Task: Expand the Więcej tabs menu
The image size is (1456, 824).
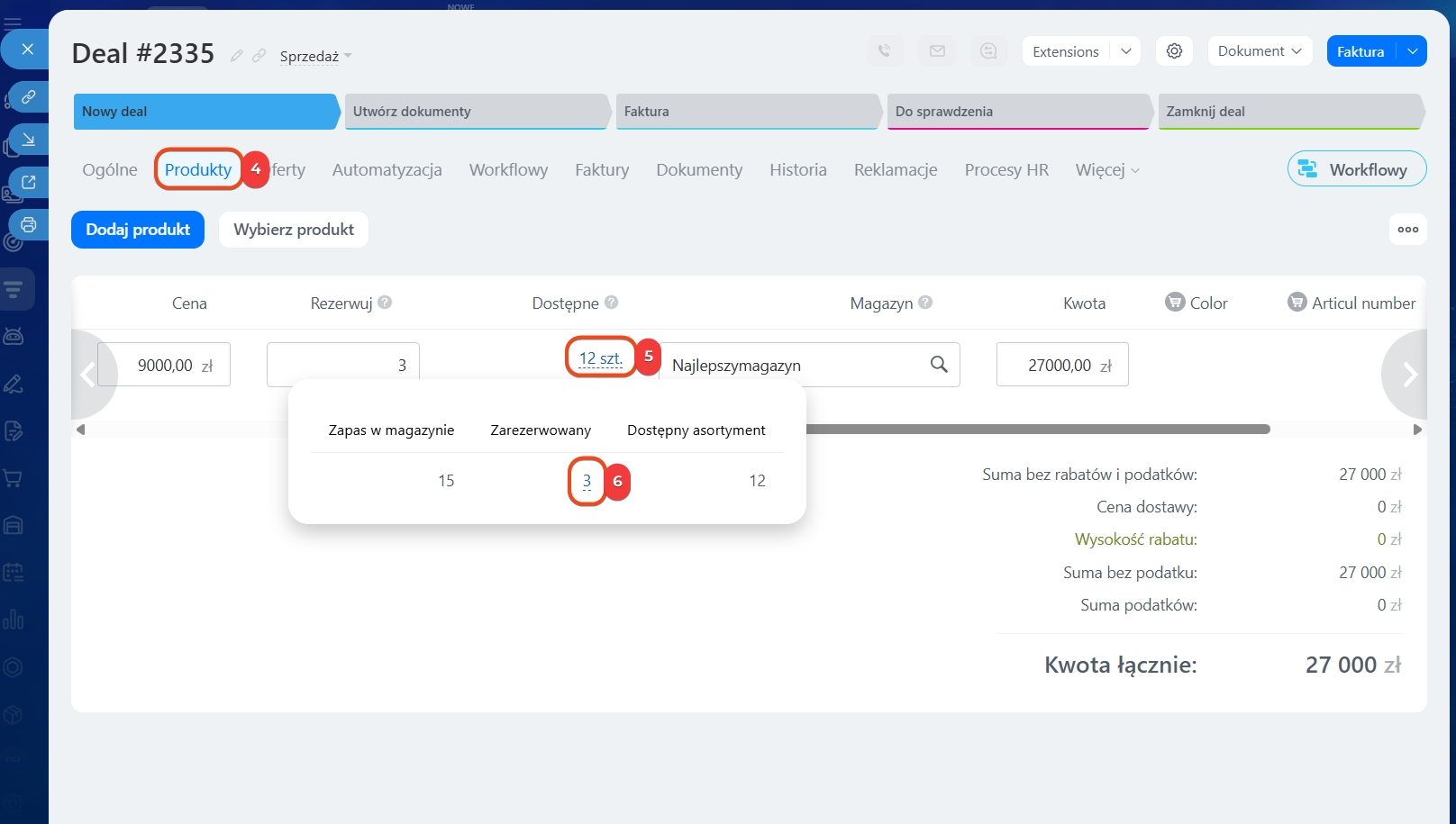Action: [x=1106, y=170]
